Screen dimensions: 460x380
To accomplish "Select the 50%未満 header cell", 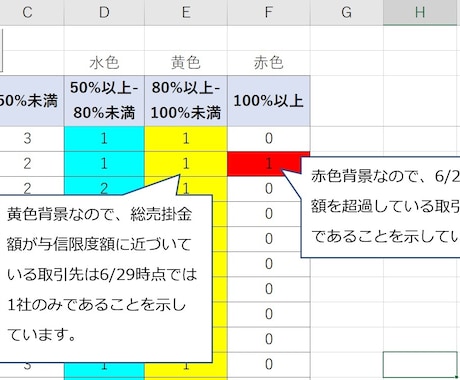I will pyautogui.click(x=32, y=101).
